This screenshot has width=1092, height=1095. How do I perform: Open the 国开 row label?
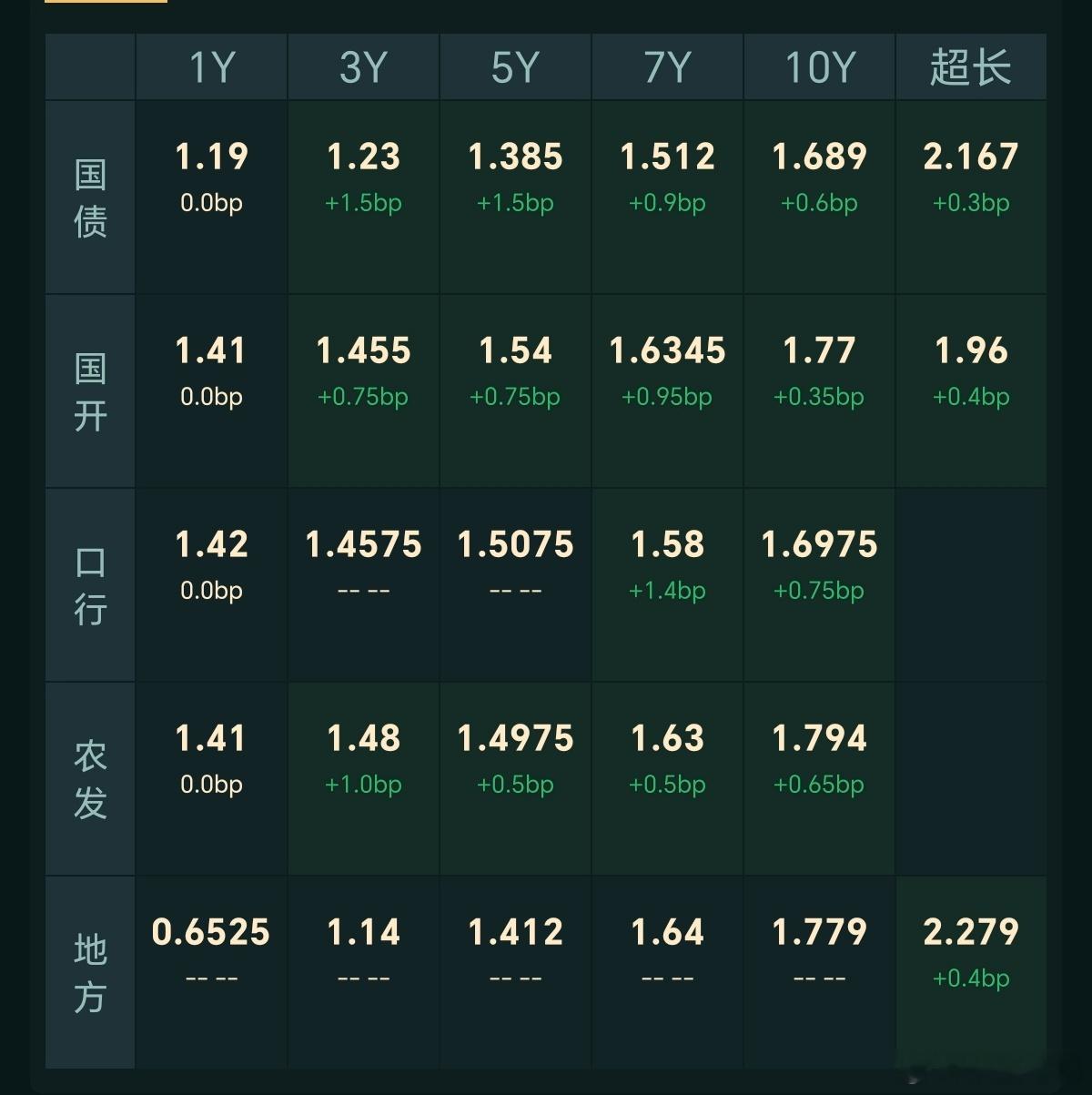(90, 391)
